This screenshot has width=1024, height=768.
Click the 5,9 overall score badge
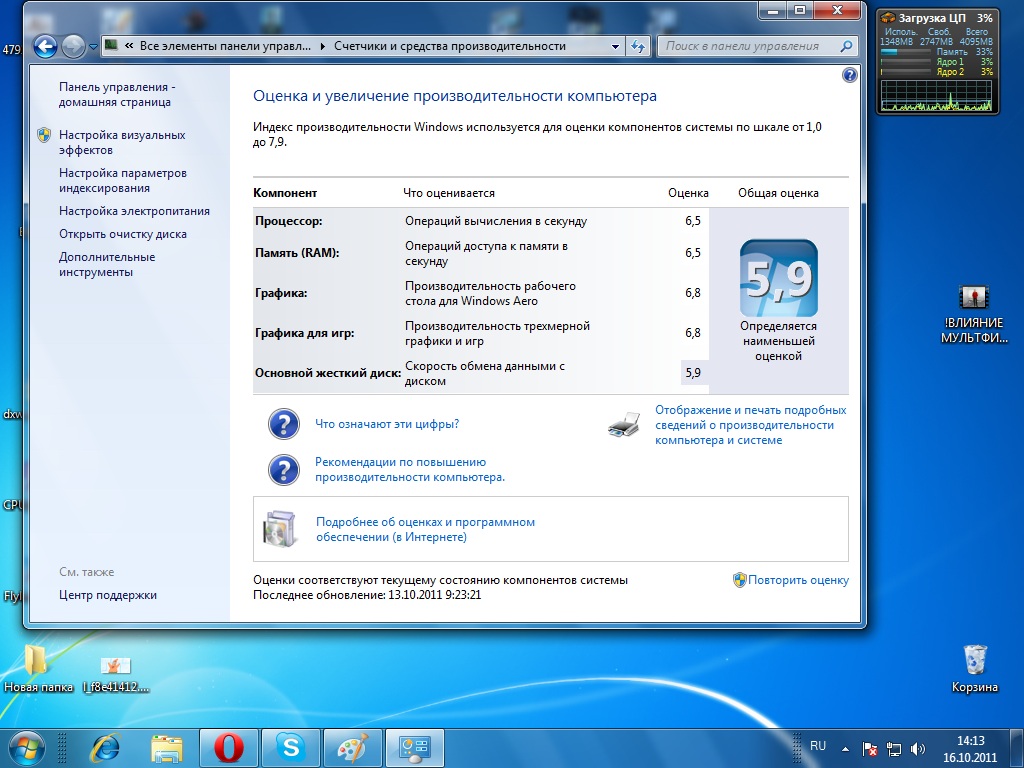point(778,278)
